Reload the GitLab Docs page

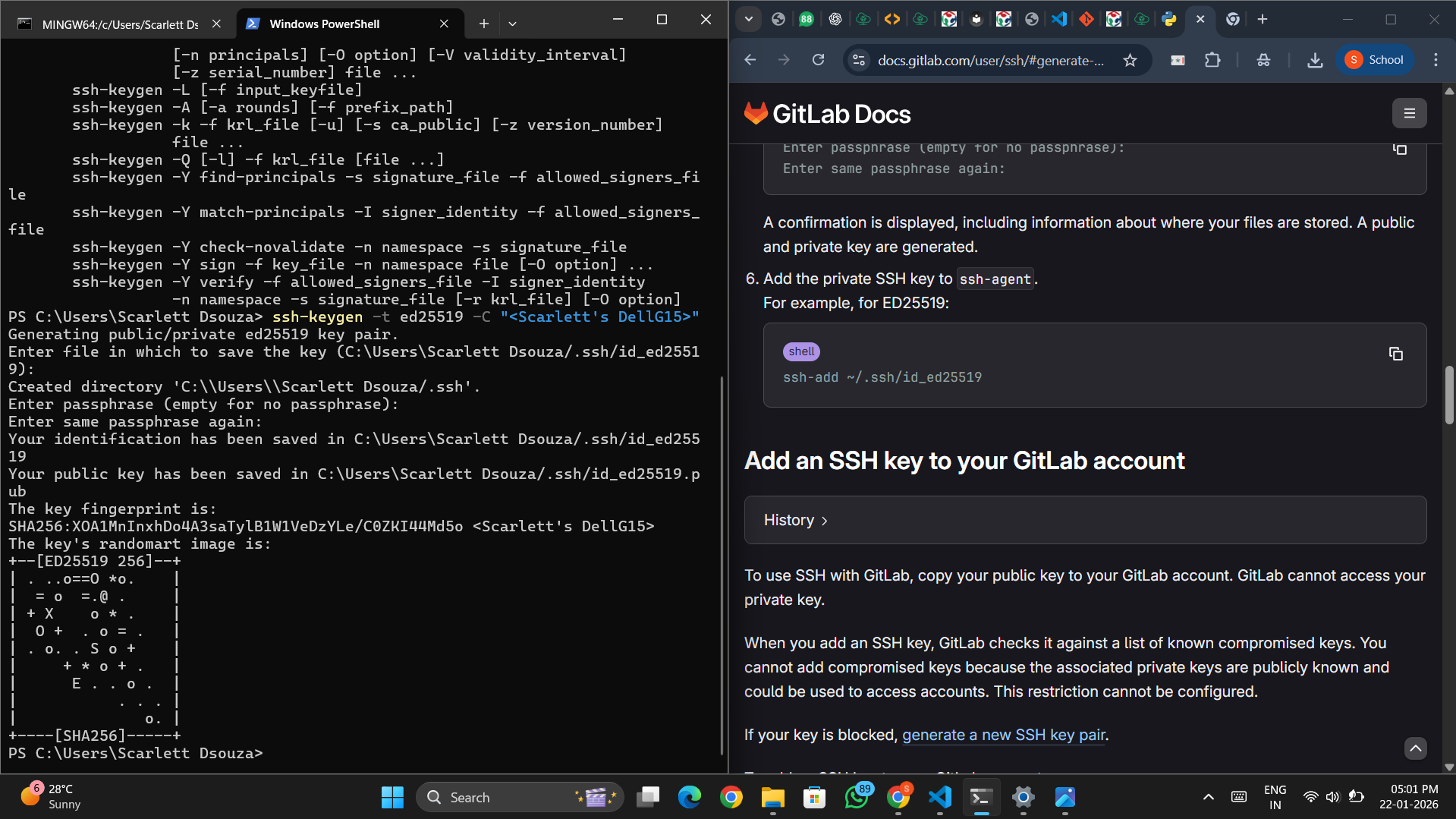pyautogui.click(x=818, y=60)
